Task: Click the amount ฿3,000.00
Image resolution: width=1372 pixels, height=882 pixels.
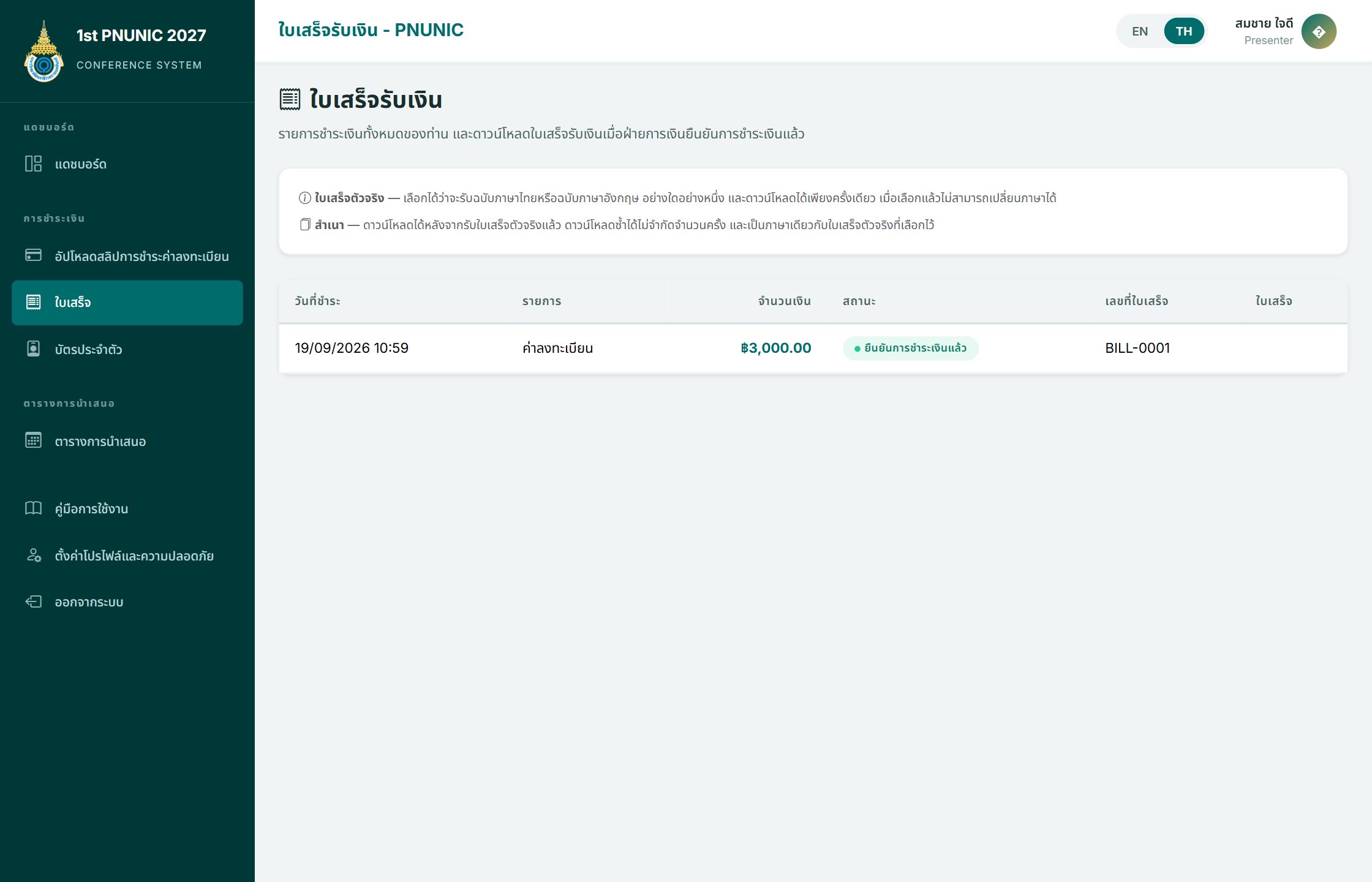Action: coord(775,348)
